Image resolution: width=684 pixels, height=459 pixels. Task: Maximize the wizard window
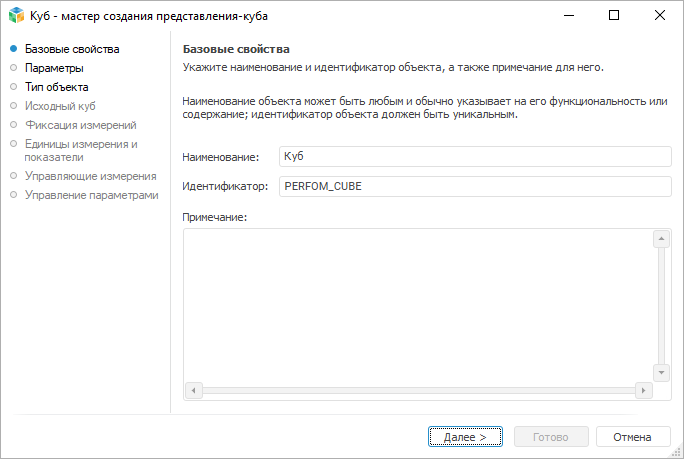[x=614, y=16]
